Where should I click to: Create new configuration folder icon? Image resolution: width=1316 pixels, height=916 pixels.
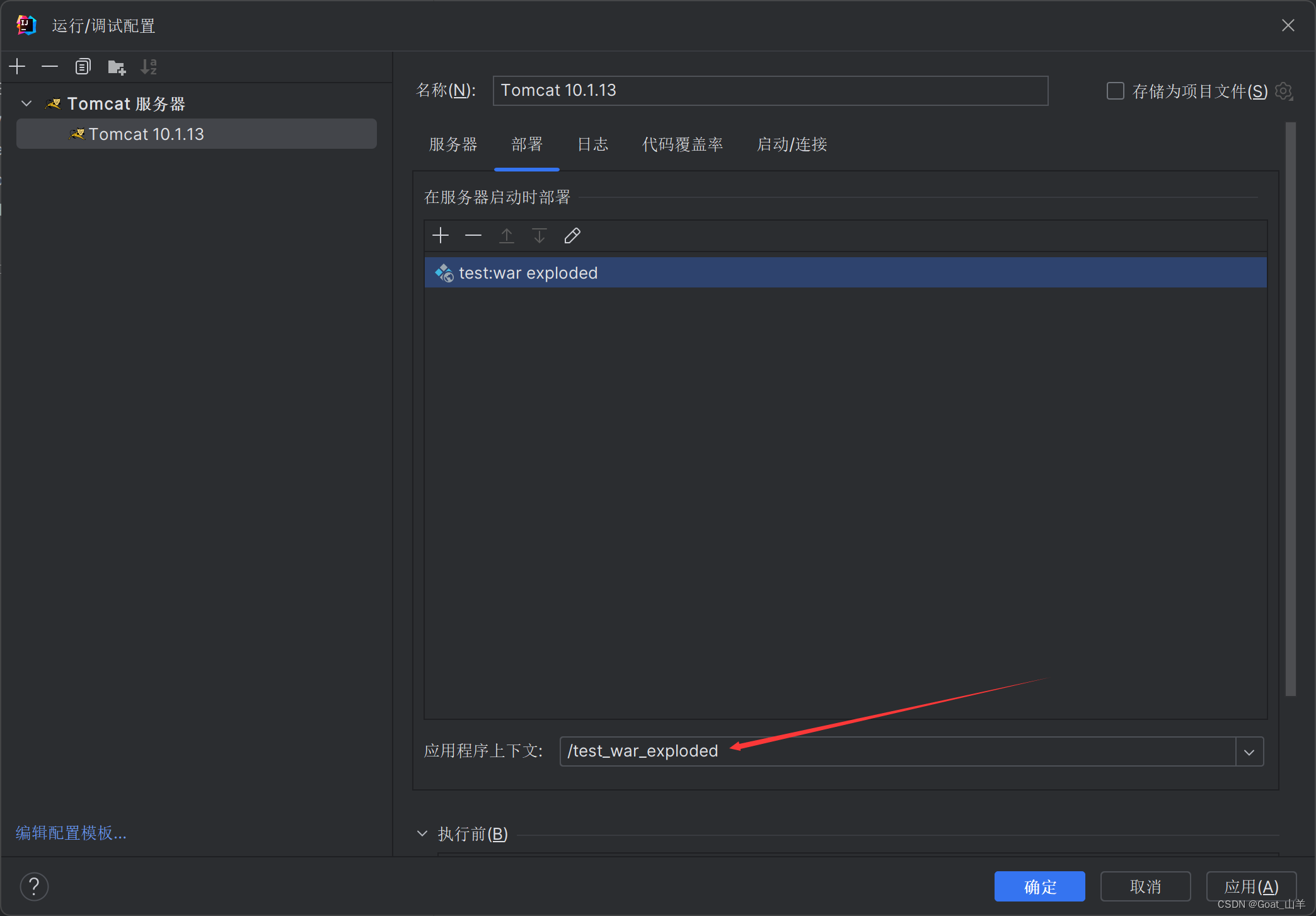tap(117, 66)
